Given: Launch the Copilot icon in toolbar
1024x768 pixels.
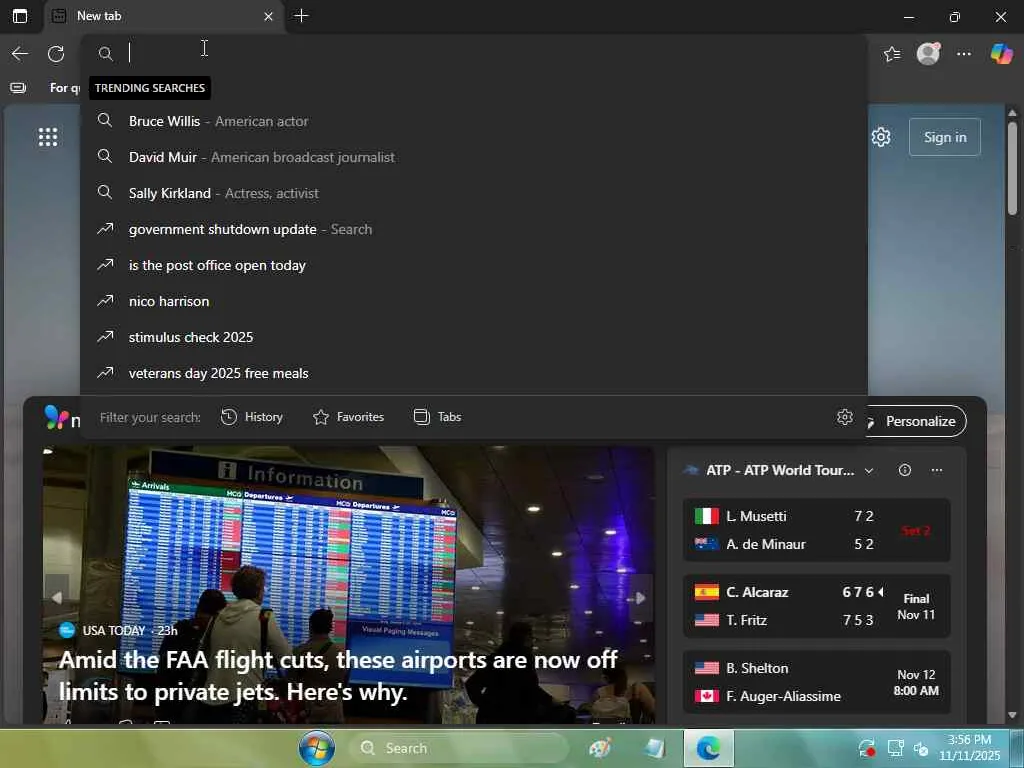Looking at the screenshot, I should (x=1001, y=53).
